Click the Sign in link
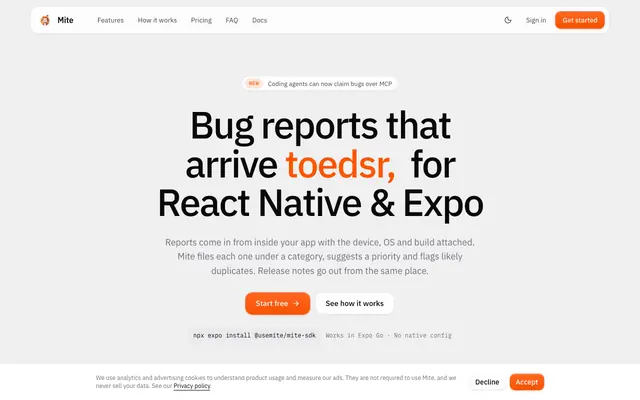This screenshot has height=400, width=640. [x=536, y=20]
